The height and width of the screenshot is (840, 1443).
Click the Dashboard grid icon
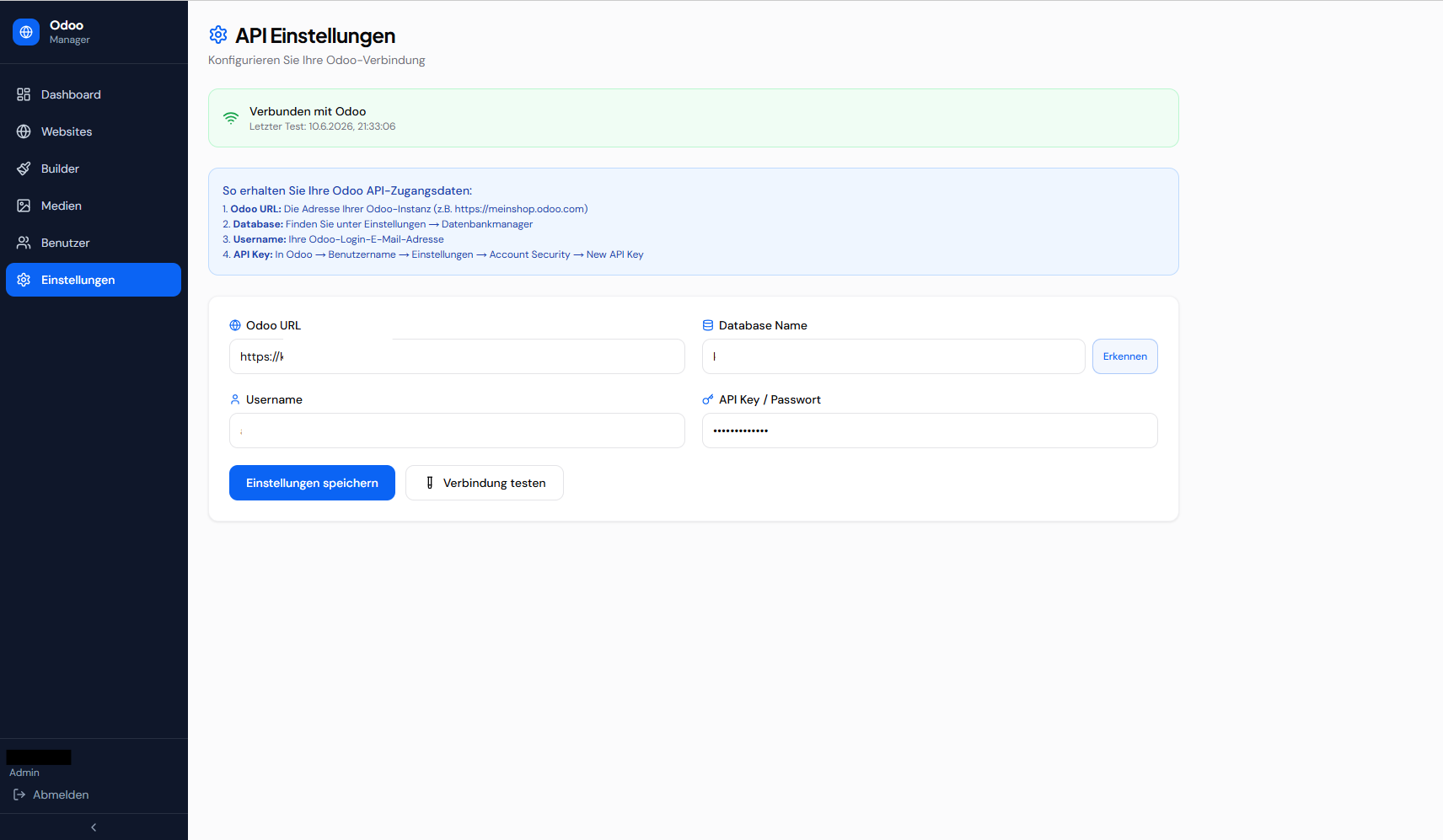pos(24,94)
